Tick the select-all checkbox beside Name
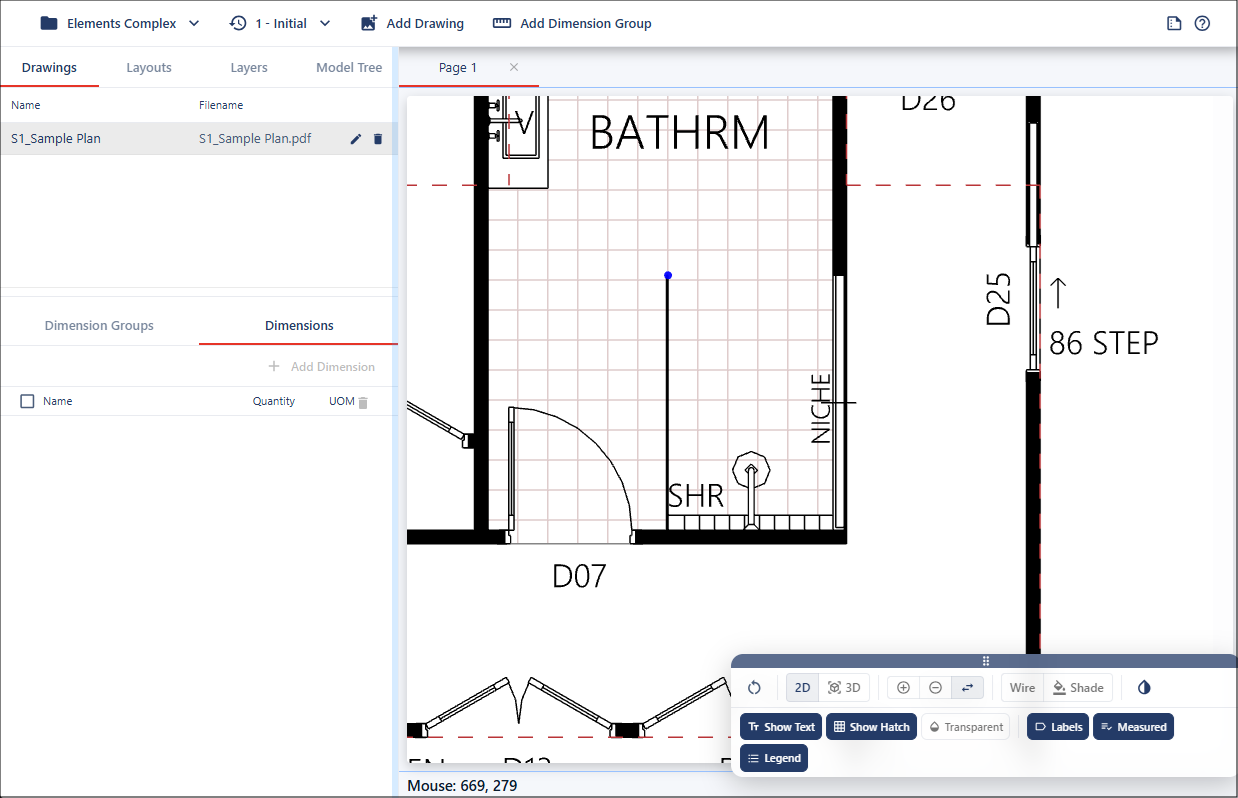 pos(27,401)
